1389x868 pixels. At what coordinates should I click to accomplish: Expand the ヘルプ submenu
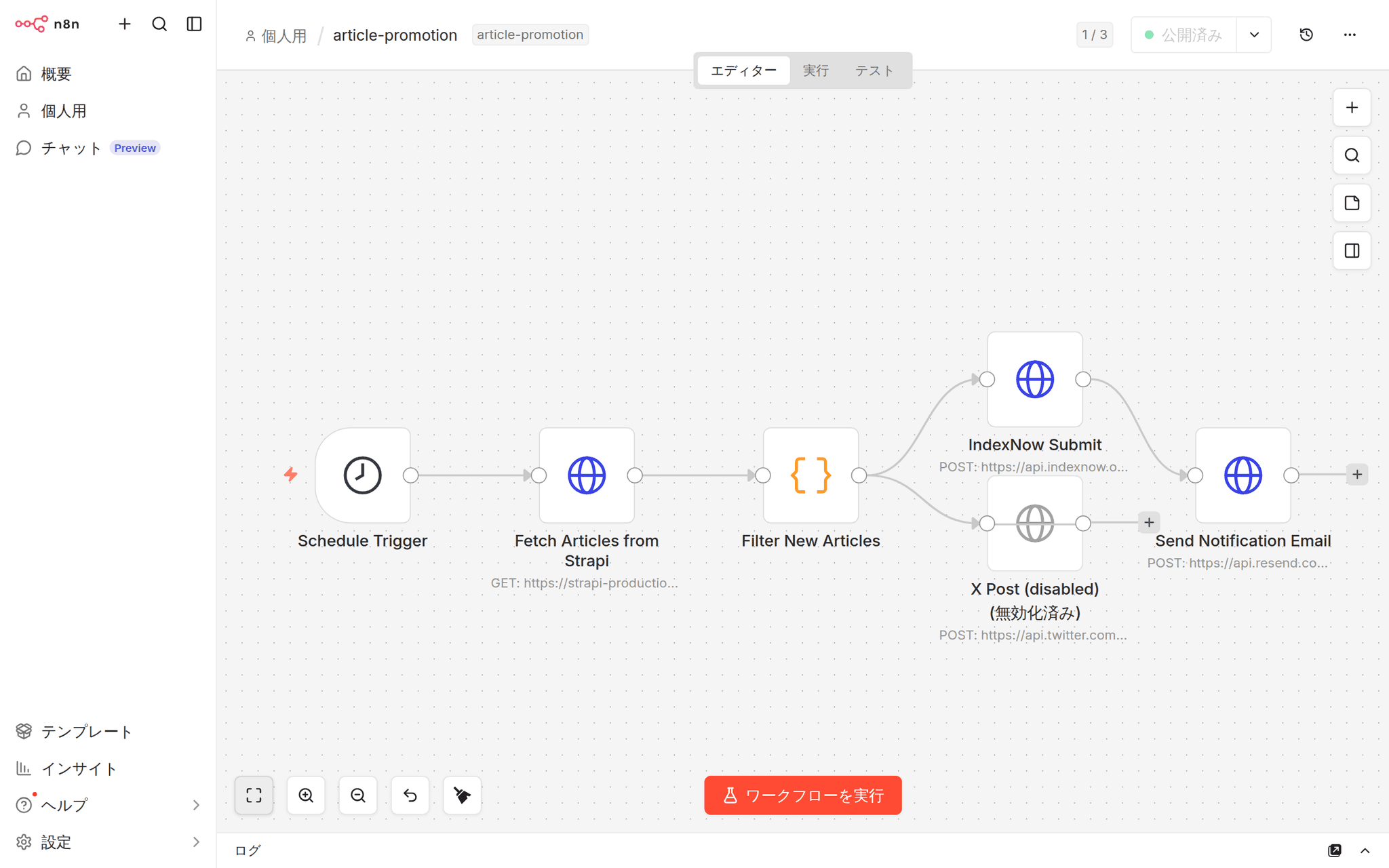[196, 805]
